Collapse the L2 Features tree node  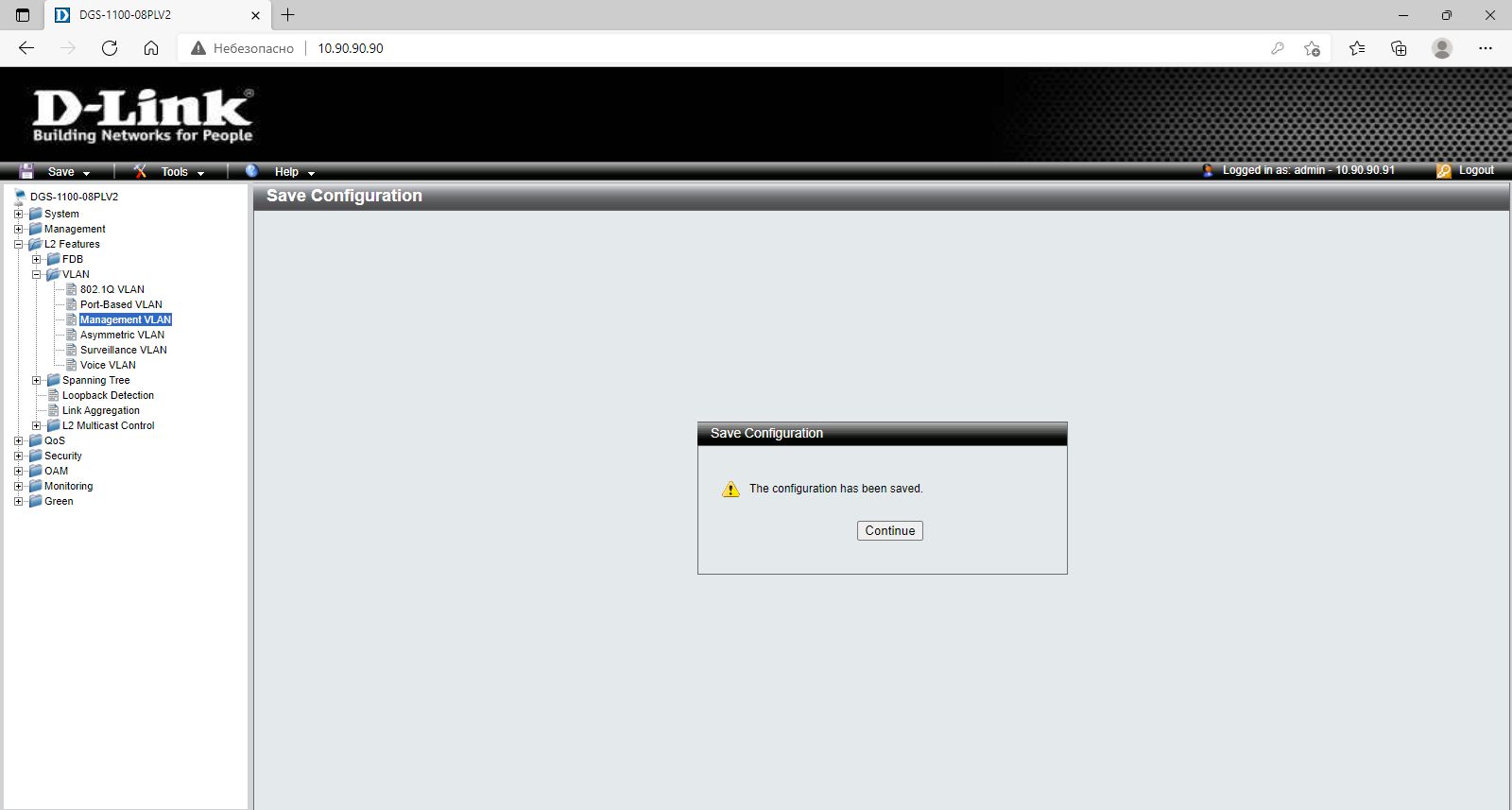tap(18, 244)
